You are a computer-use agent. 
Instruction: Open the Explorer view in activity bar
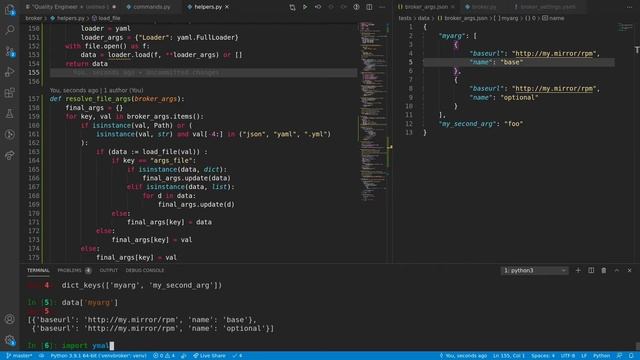[10, 9]
